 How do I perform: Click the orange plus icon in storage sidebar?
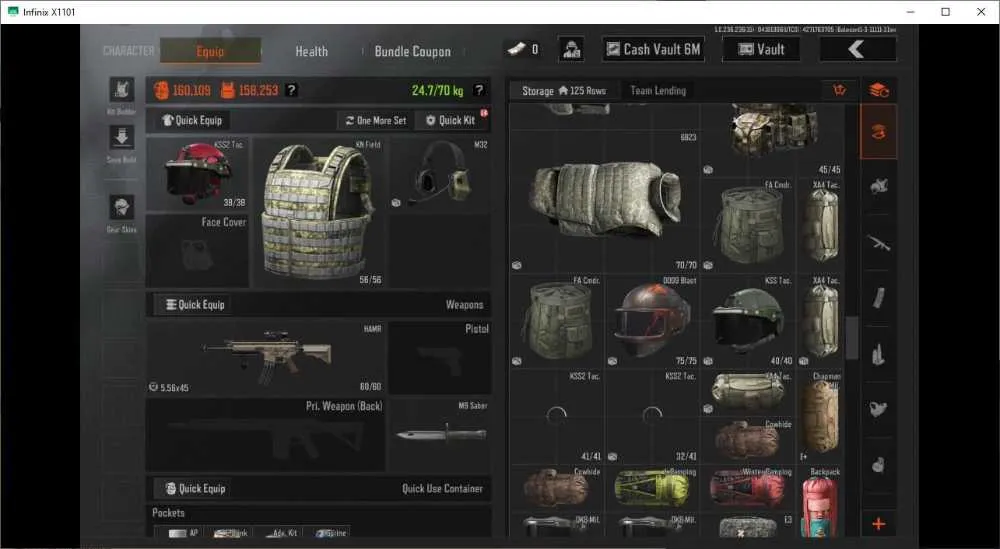click(x=878, y=524)
